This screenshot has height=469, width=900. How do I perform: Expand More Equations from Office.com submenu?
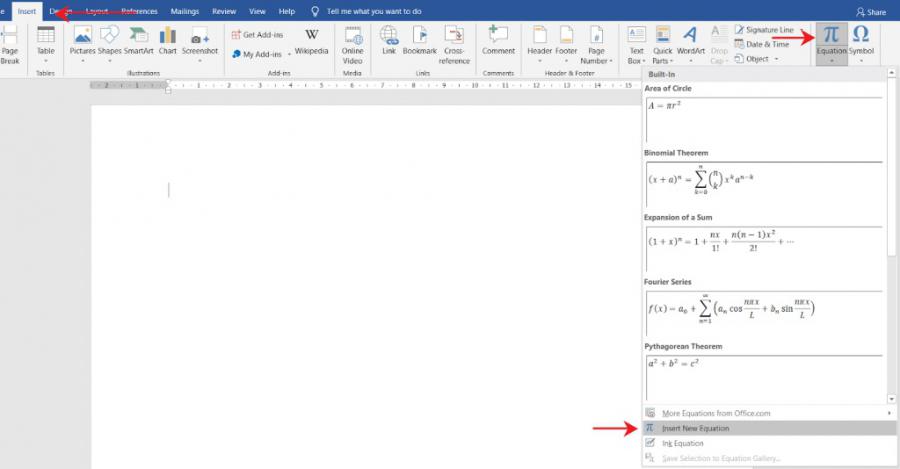(x=889, y=413)
